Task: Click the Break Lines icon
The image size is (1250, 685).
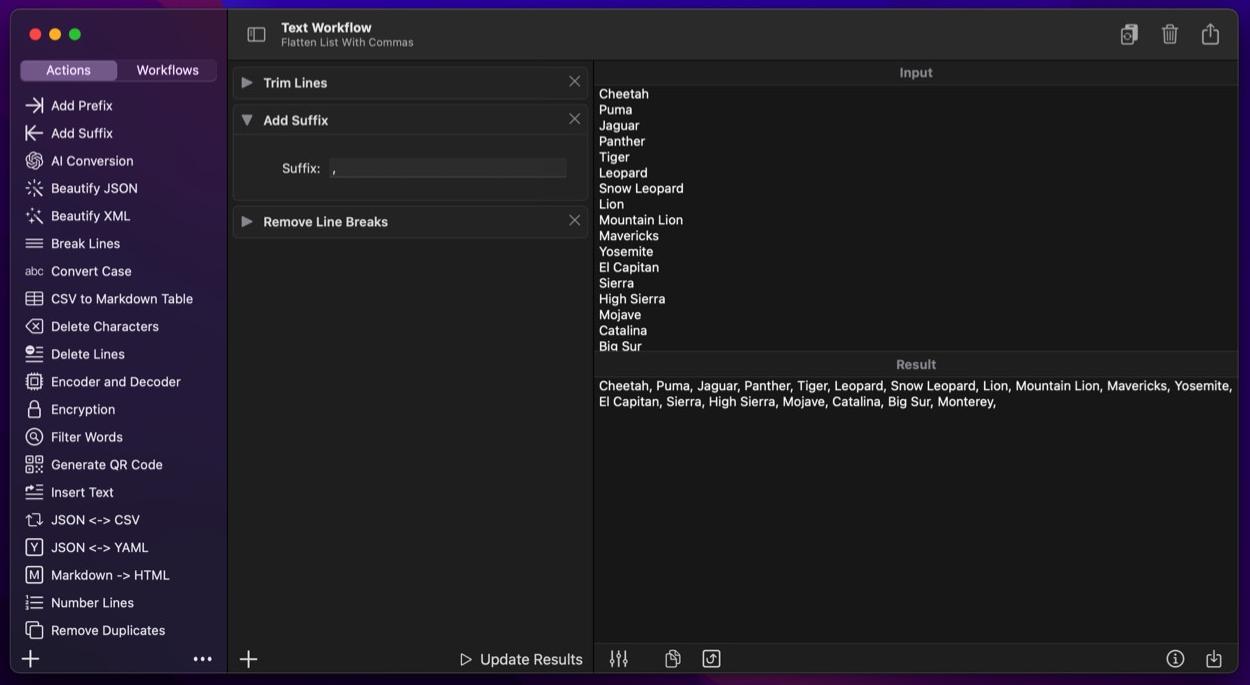Action: pos(34,243)
